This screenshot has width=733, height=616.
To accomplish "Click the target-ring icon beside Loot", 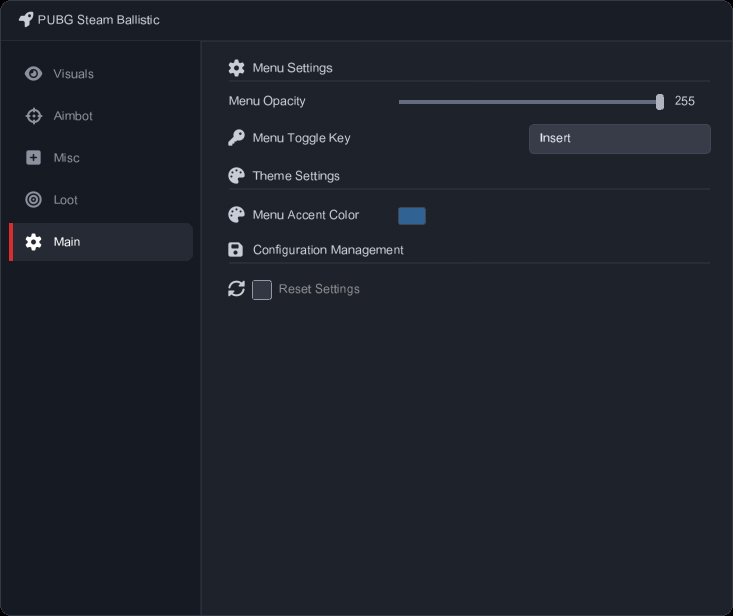I will (33, 200).
